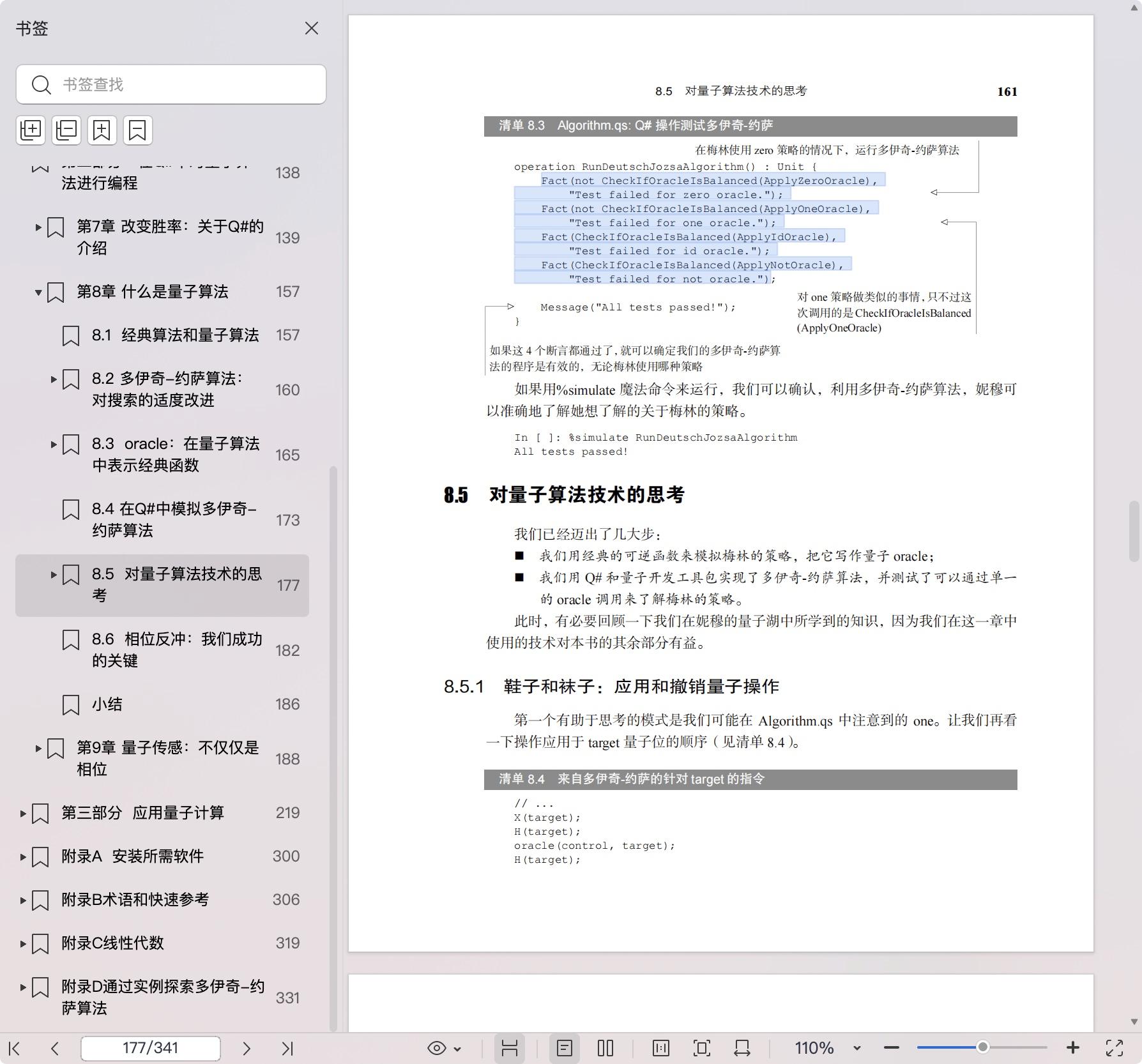Open bookmark 8.4 在Q#中模拟多伊奇-约萨算法
This screenshot has width=1142, height=1064.
[x=174, y=519]
